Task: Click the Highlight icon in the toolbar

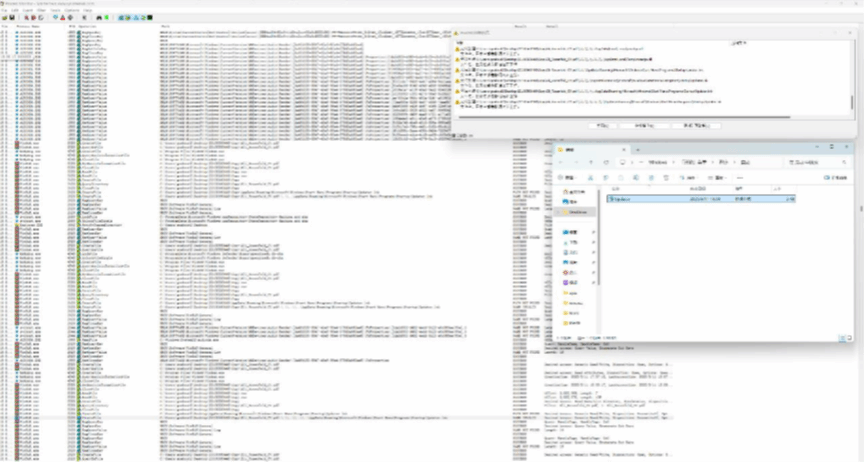Action: [61, 18]
